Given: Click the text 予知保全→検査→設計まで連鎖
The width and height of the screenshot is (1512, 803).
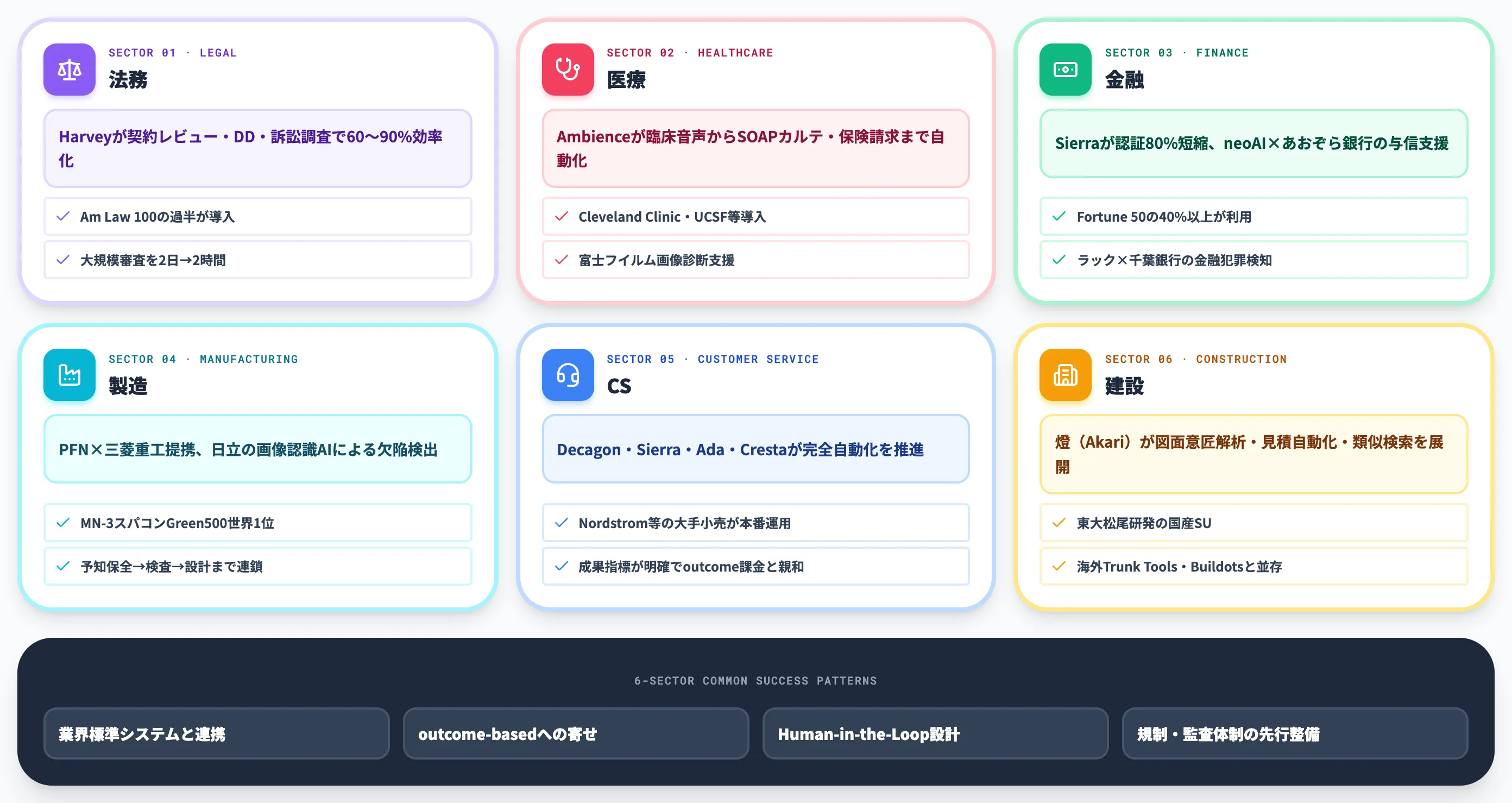Looking at the screenshot, I should point(172,566).
